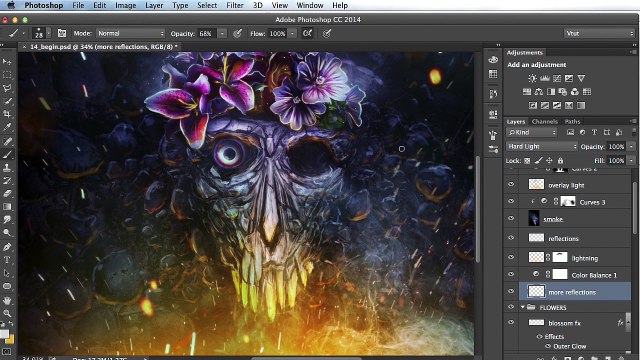Hide the 'reflections' layer

click(511, 238)
